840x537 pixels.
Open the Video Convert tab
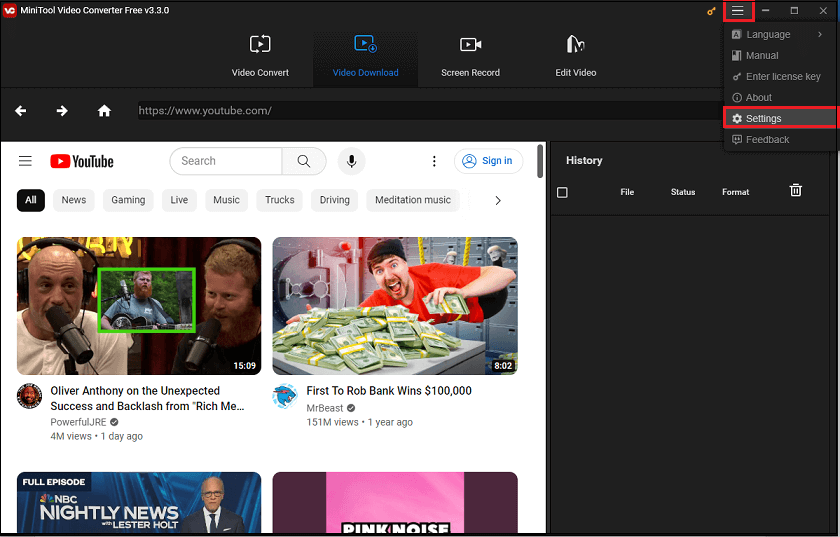pos(260,56)
